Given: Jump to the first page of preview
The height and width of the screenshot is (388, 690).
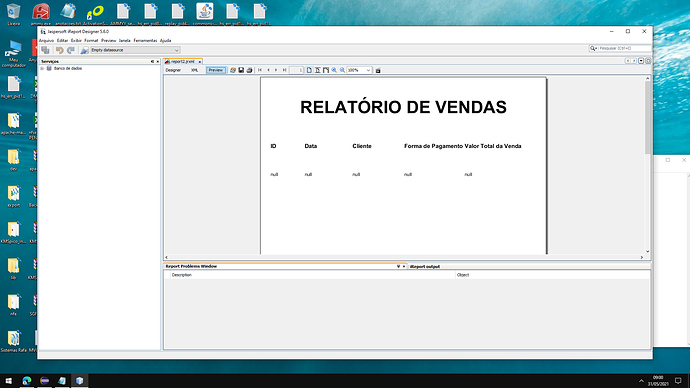Looking at the screenshot, I should (260, 70).
